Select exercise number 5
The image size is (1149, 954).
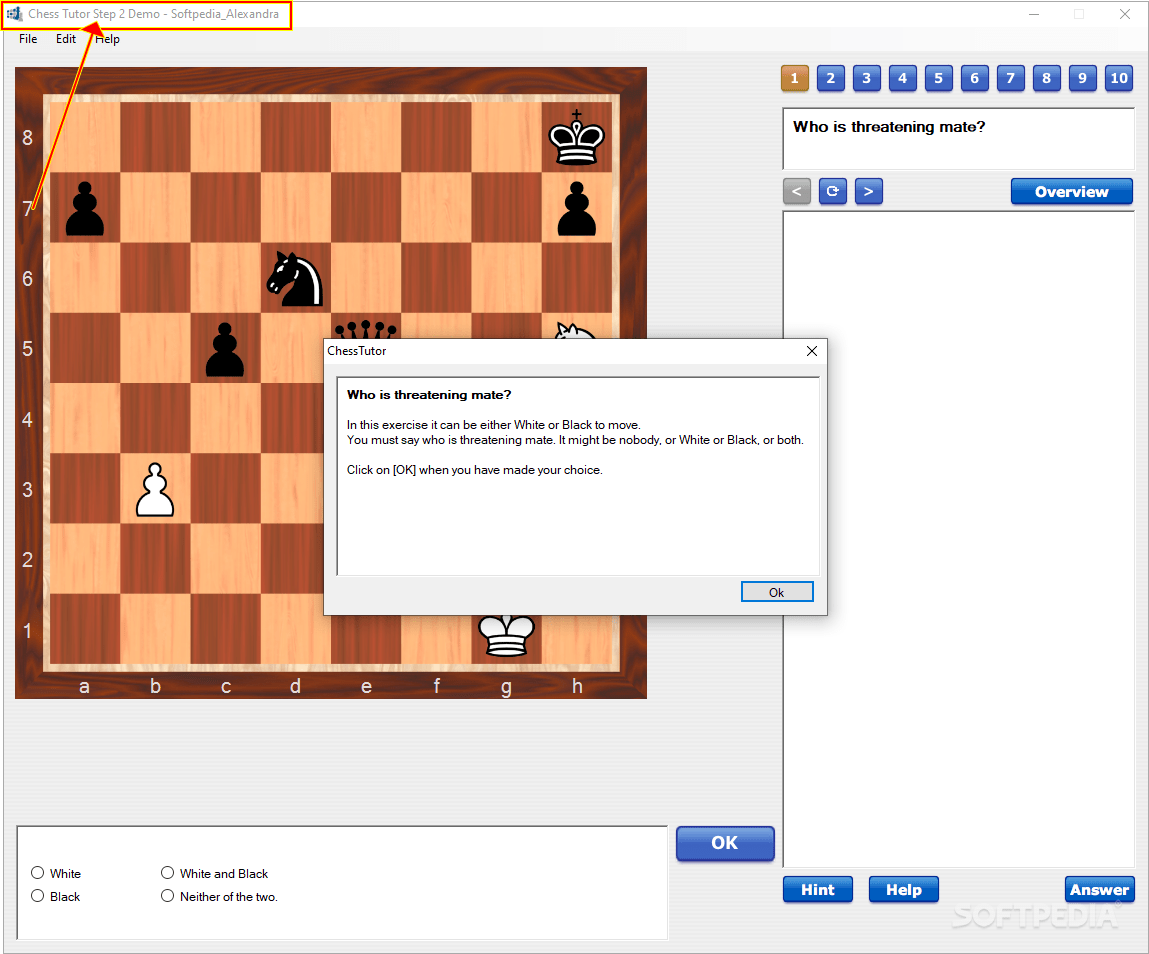(938, 78)
